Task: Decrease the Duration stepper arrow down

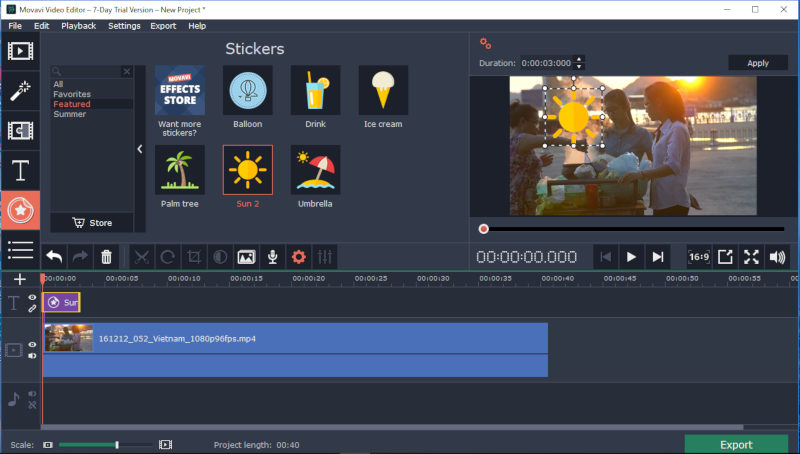Action: click(x=579, y=66)
